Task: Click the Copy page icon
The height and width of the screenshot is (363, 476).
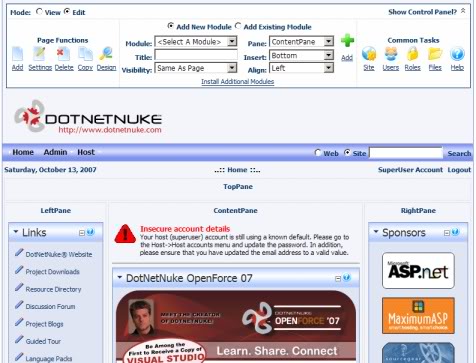Action: coord(85,54)
